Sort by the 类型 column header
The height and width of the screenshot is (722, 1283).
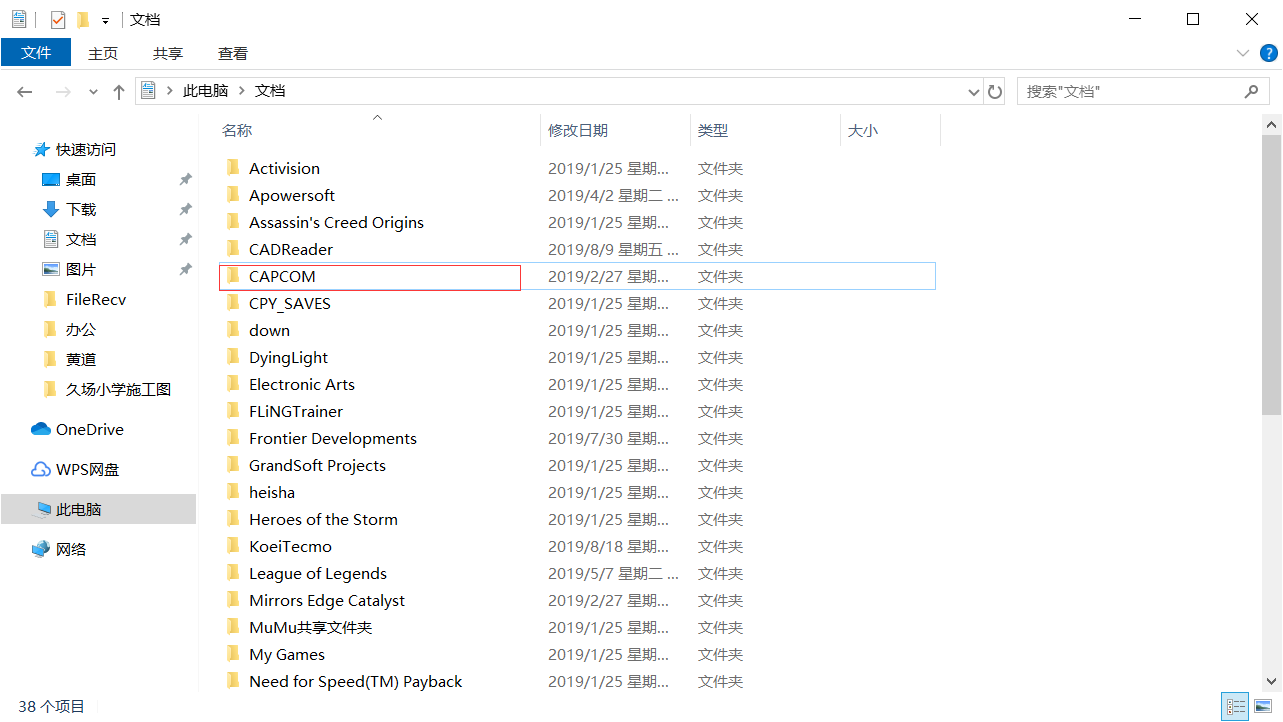pos(713,130)
